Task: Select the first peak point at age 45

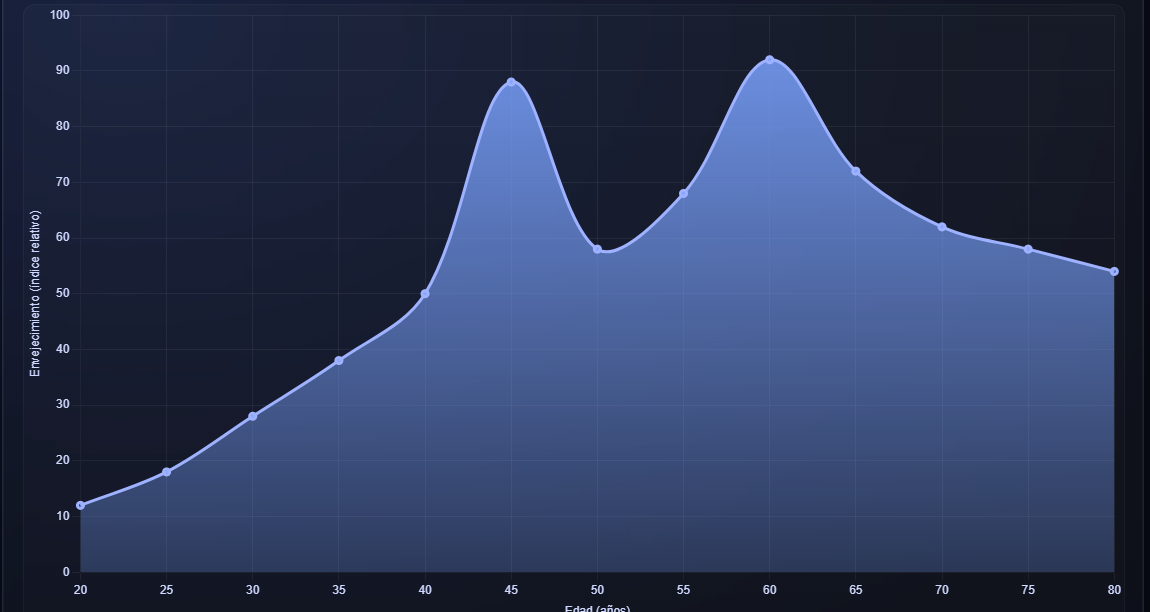Action: pos(511,82)
